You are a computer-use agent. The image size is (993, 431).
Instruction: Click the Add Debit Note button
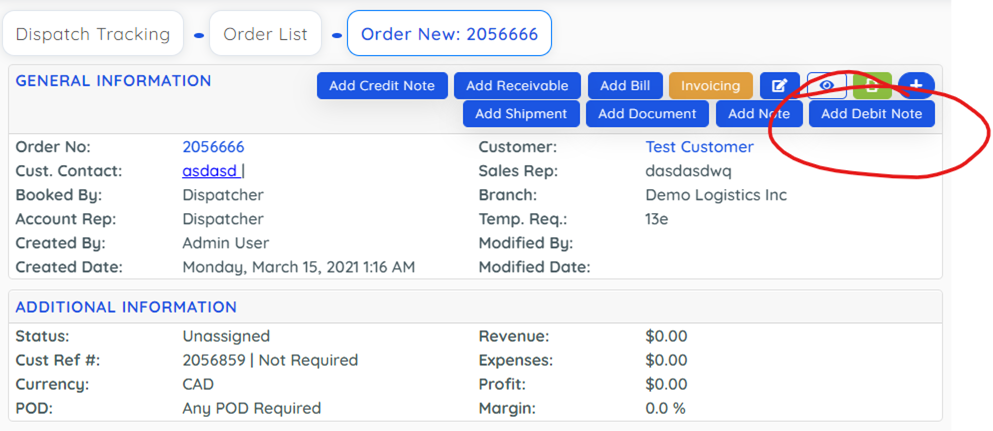coord(871,114)
